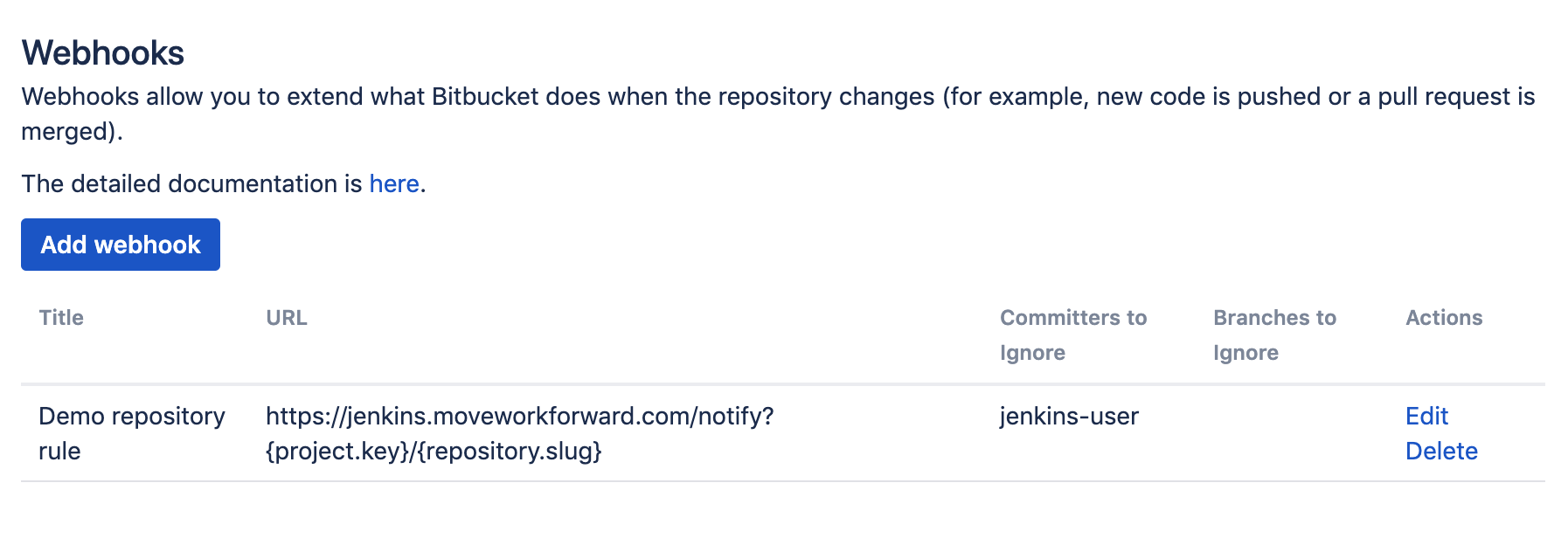Screen dimensions: 1568x545
Task: Click the {project.key} portion of the URL
Action: tap(336, 452)
